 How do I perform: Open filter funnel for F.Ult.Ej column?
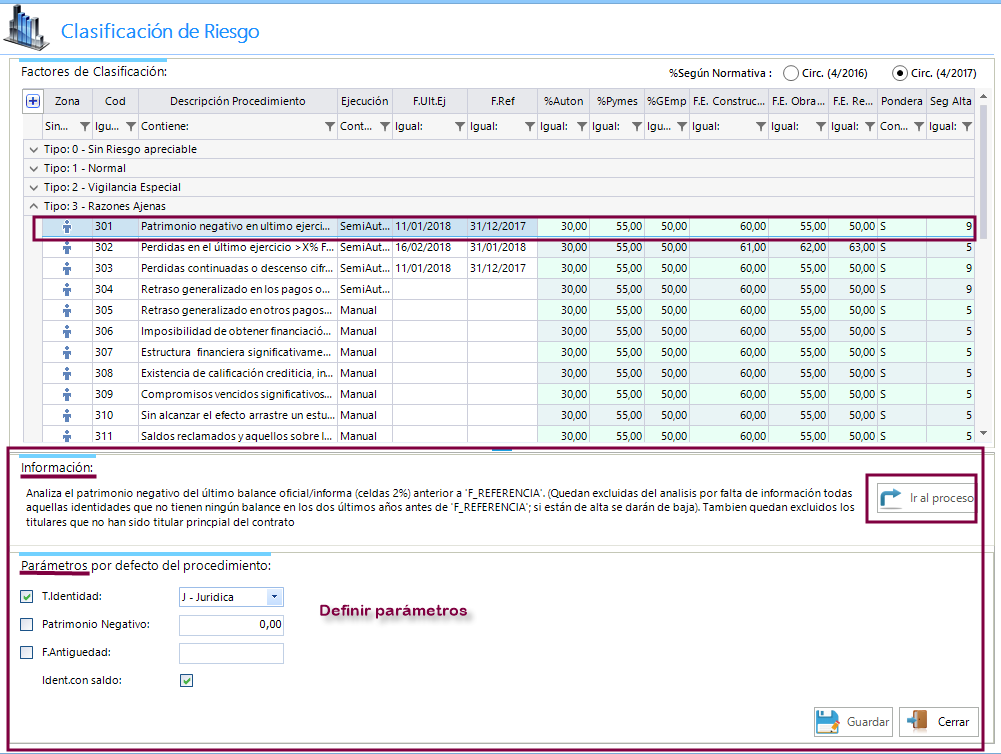460,126
